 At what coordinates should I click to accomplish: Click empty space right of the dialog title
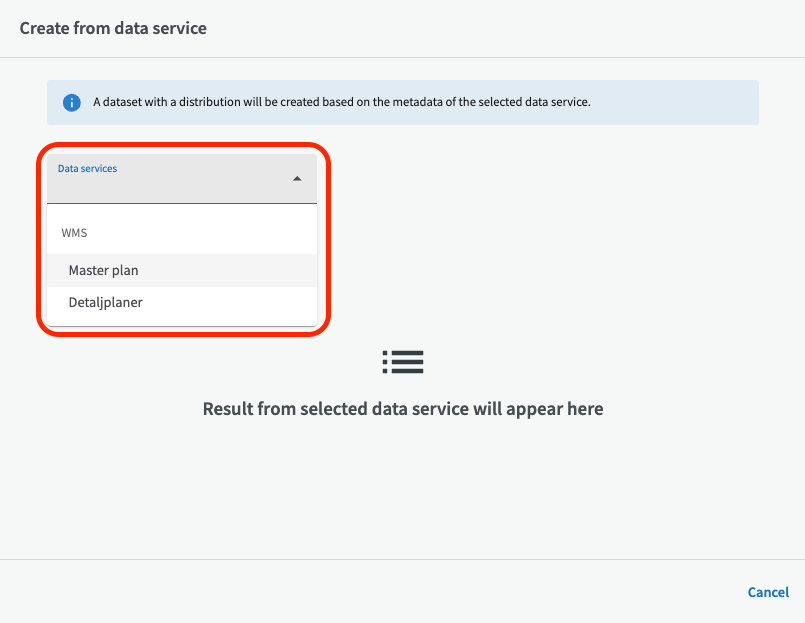click(500, 28)
